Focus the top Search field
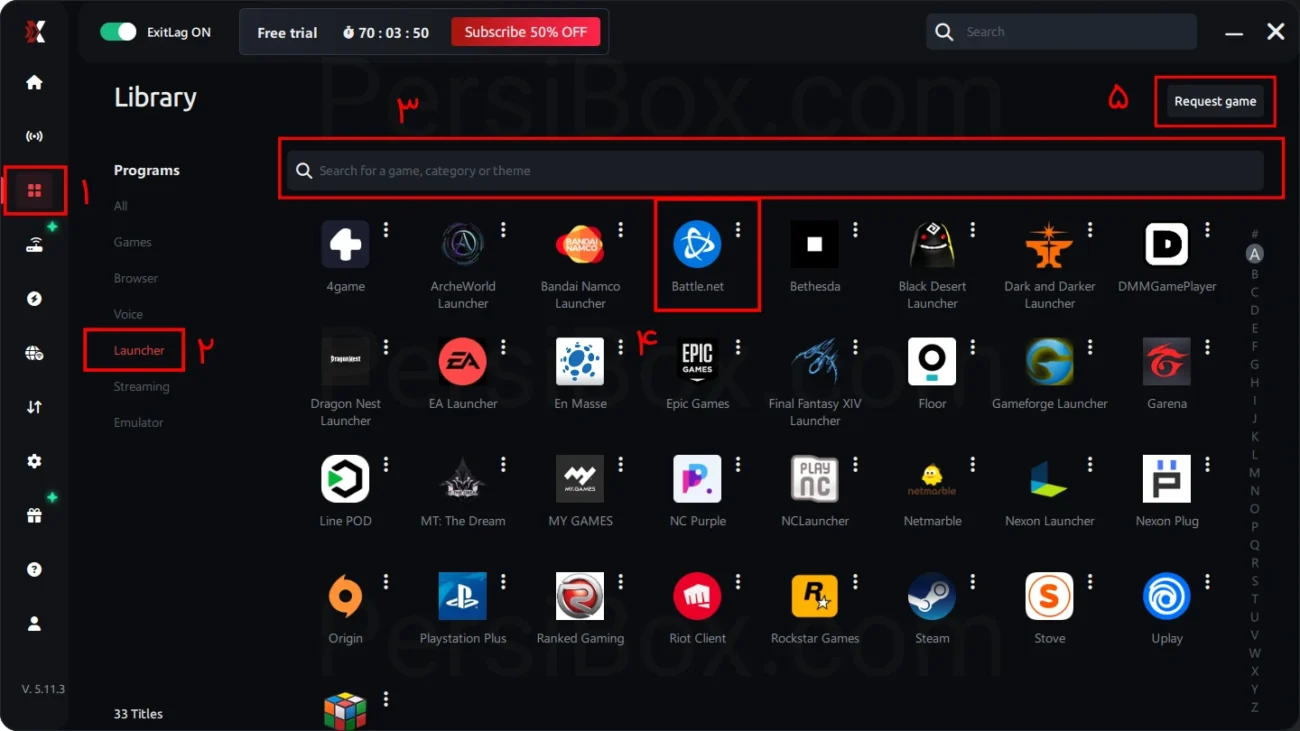Viewport: 1300px width, 731px height. (x=1061, y=32)
